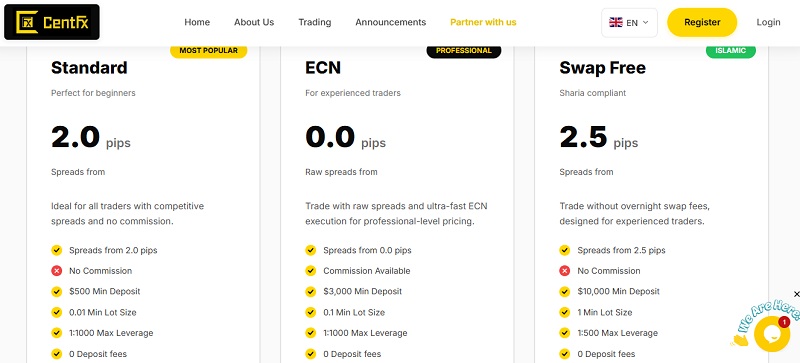Screen dimensions: 800x363
Task: Click the Swap Free account heading
Action: [x=603, y=67]
